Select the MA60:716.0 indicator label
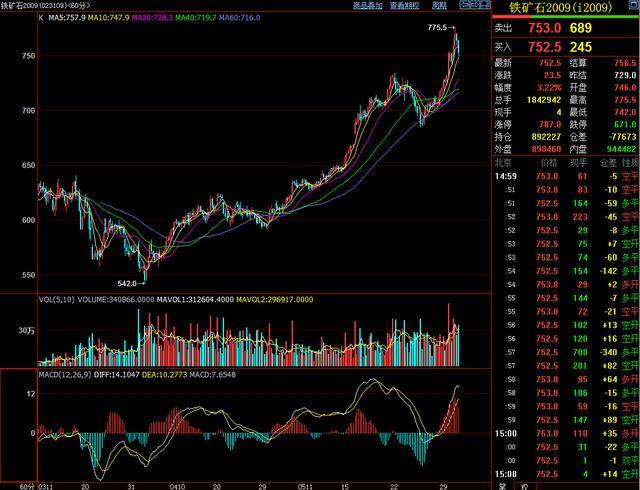640x490 pixels. [239, 18]
